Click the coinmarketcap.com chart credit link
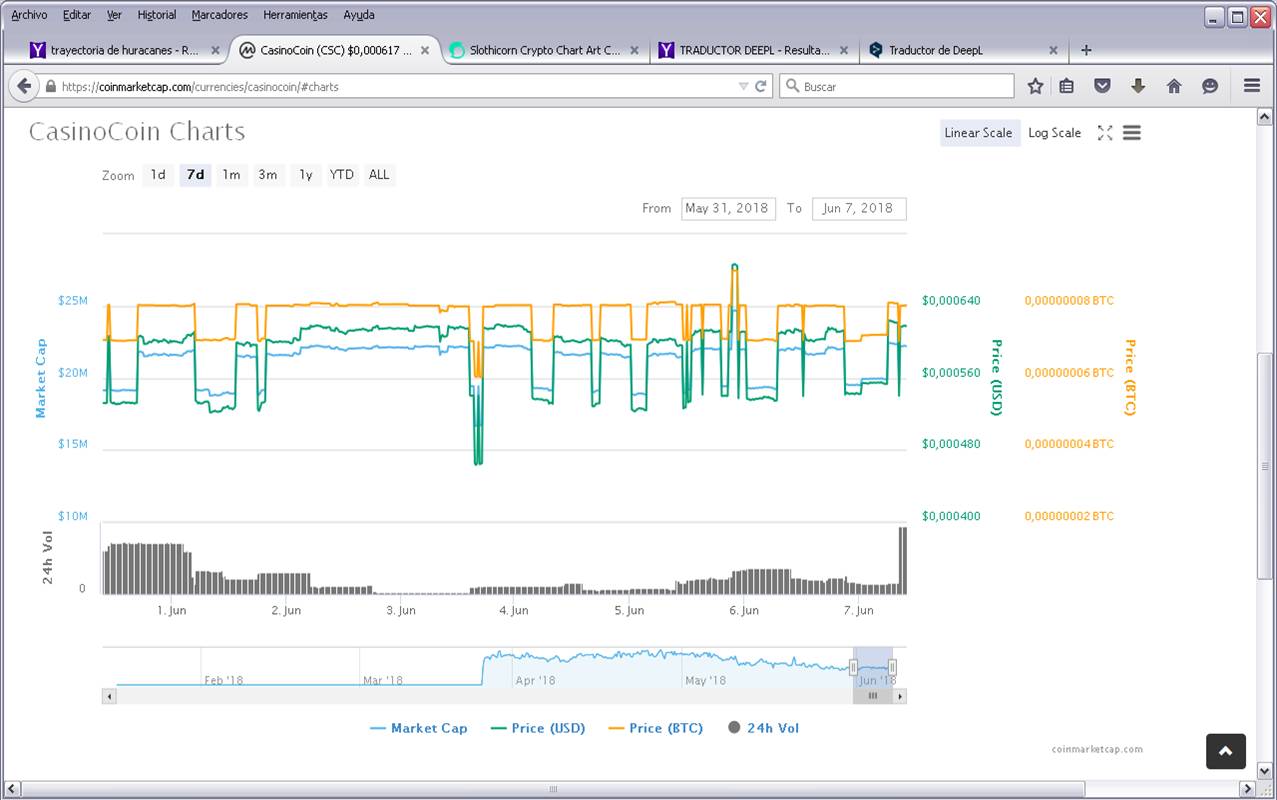Image resolution: width=1277 pixels, height=800 pixels. pyautogui.click(x=1097, y=749)
